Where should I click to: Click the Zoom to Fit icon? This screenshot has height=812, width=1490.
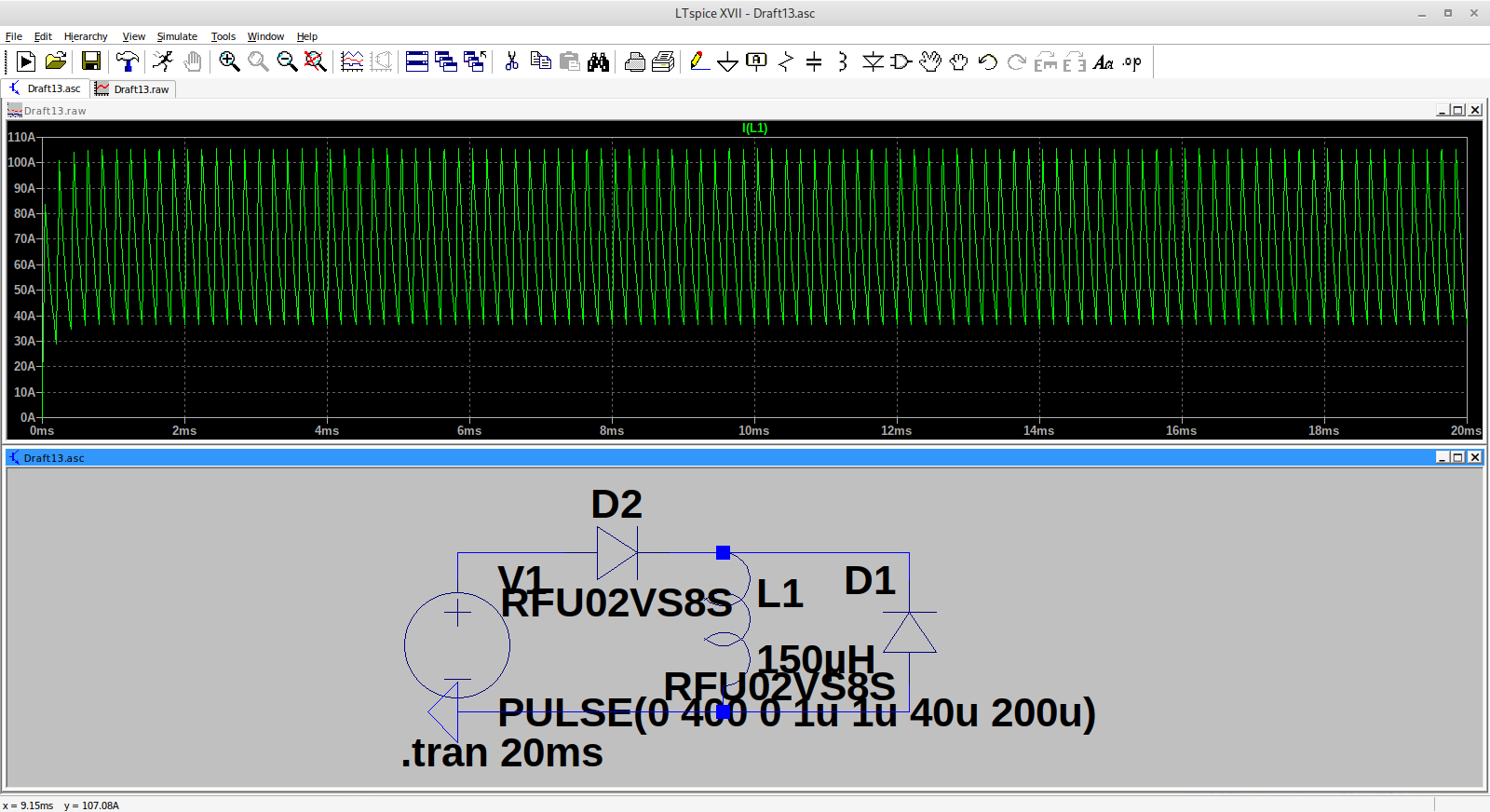(x=316, y=61)
